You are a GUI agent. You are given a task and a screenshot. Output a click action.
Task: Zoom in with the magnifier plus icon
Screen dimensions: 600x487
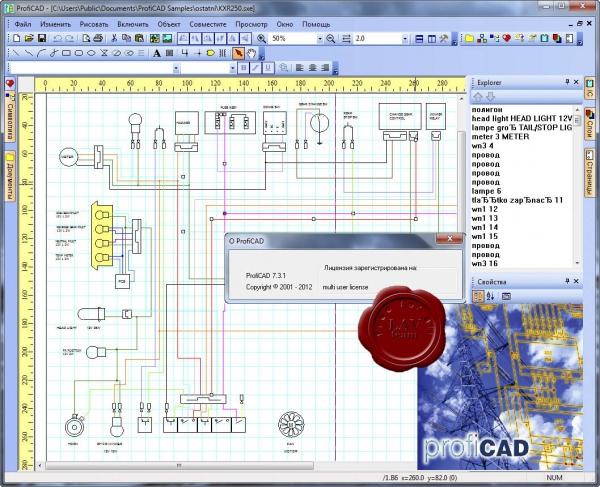coord(261,38)
